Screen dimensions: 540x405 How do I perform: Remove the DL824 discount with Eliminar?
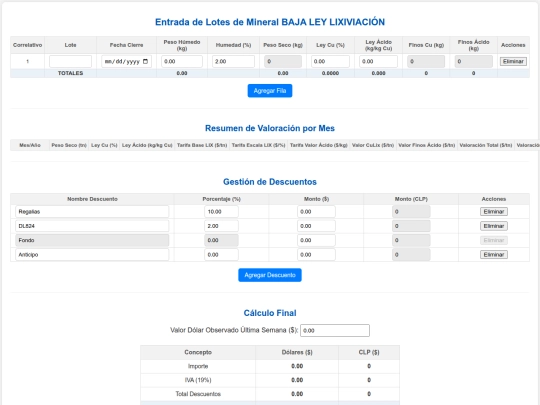(494, 226)
